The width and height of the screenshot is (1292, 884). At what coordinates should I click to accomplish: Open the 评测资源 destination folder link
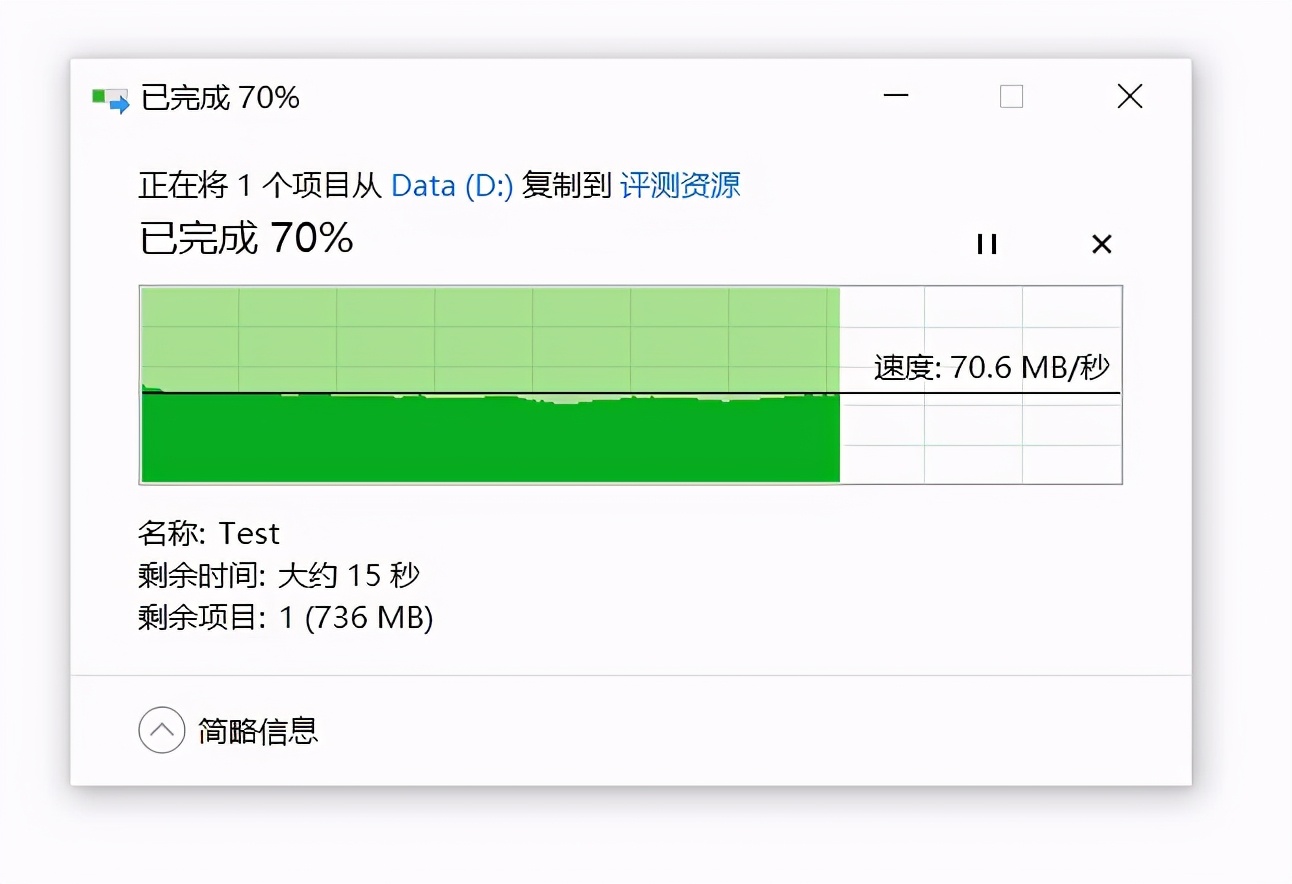(680, 186)
